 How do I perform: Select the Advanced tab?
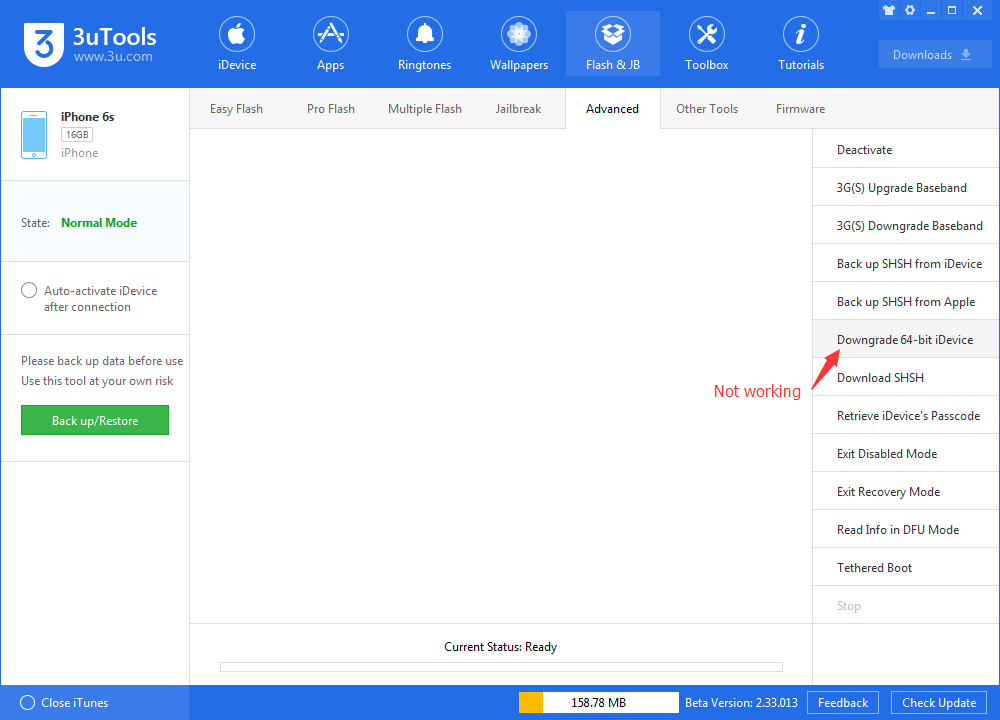coord(612,109)
